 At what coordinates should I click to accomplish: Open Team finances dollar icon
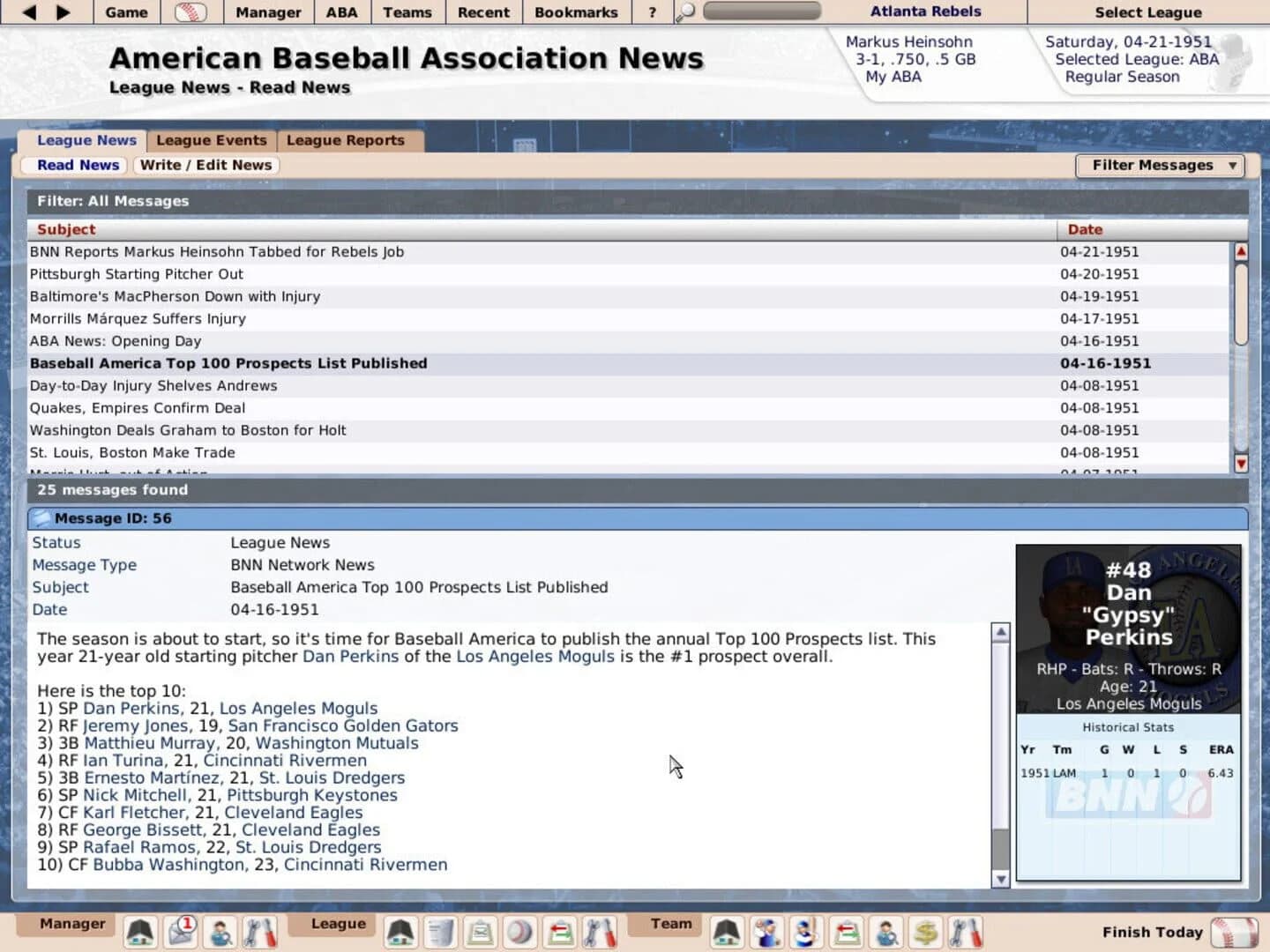(x=924, y=932)
